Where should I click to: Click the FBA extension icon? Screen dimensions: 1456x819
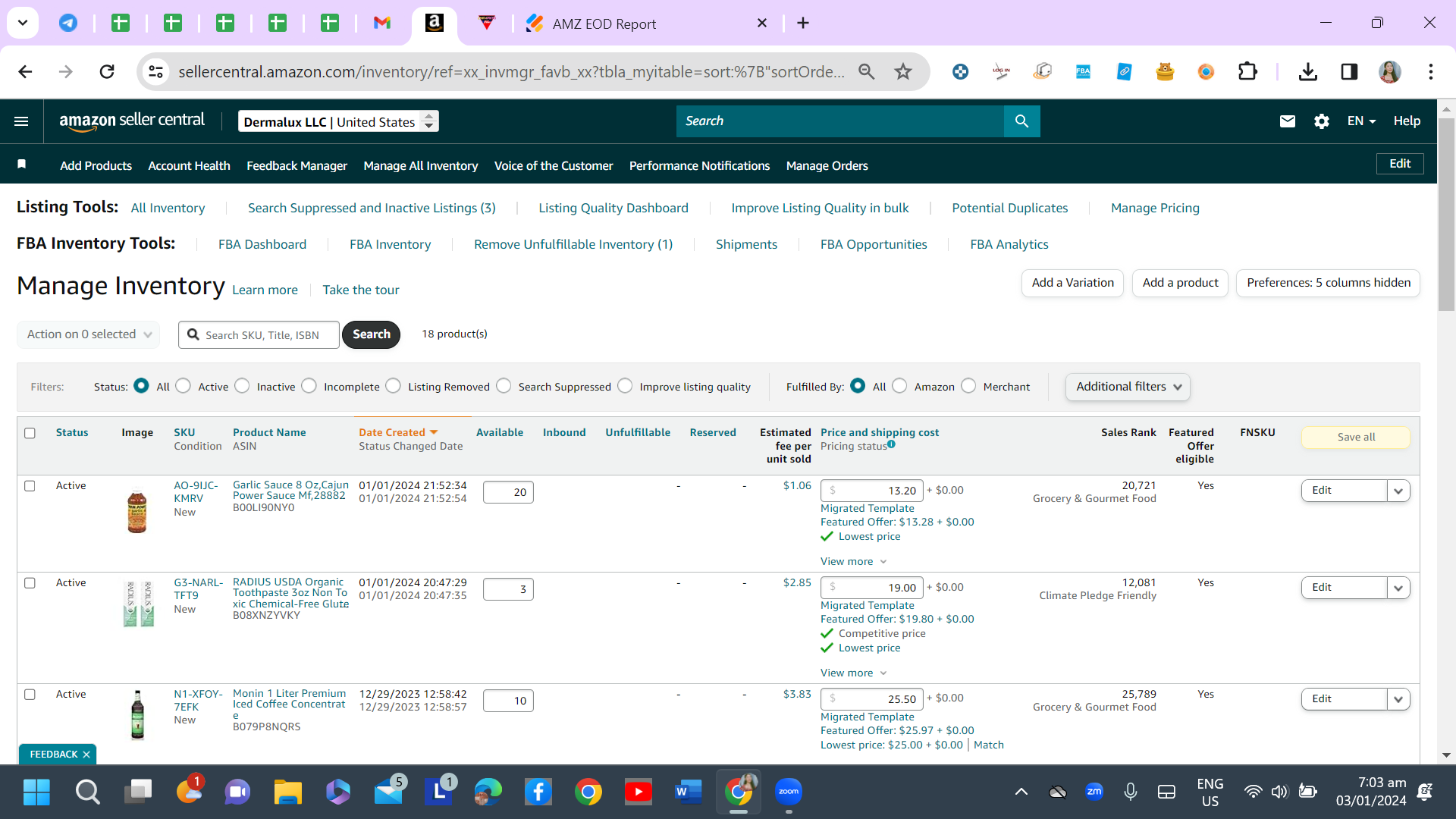1083,71
